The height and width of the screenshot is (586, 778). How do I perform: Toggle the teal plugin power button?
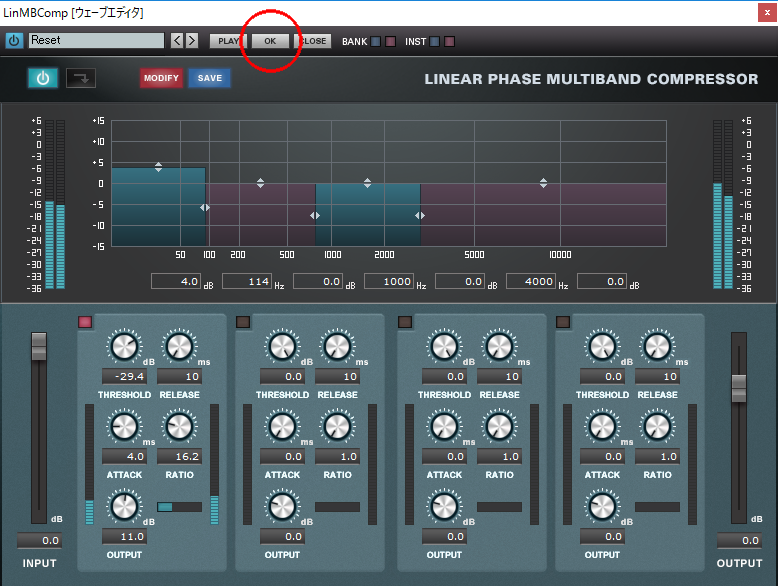pos(43,78)
